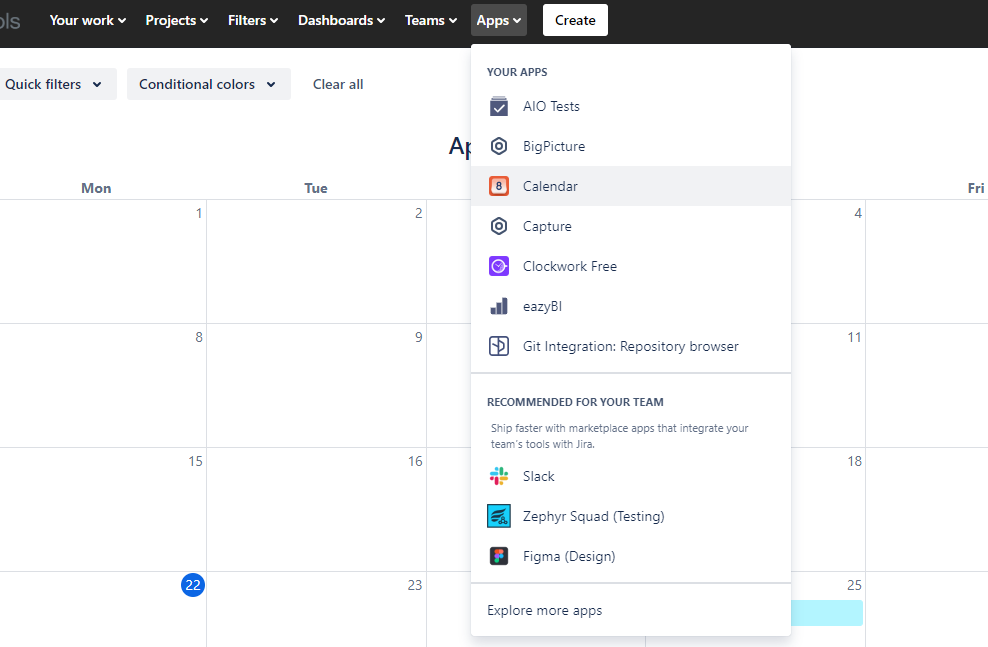
Task: Select today's date badge on the 22nd
Action: 192,585
